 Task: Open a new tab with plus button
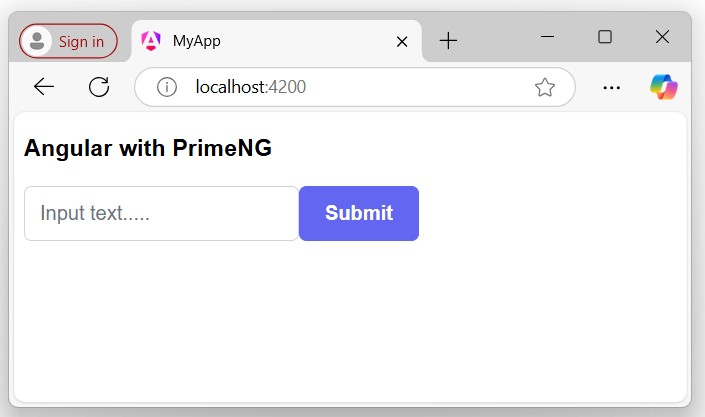point(449,41)
